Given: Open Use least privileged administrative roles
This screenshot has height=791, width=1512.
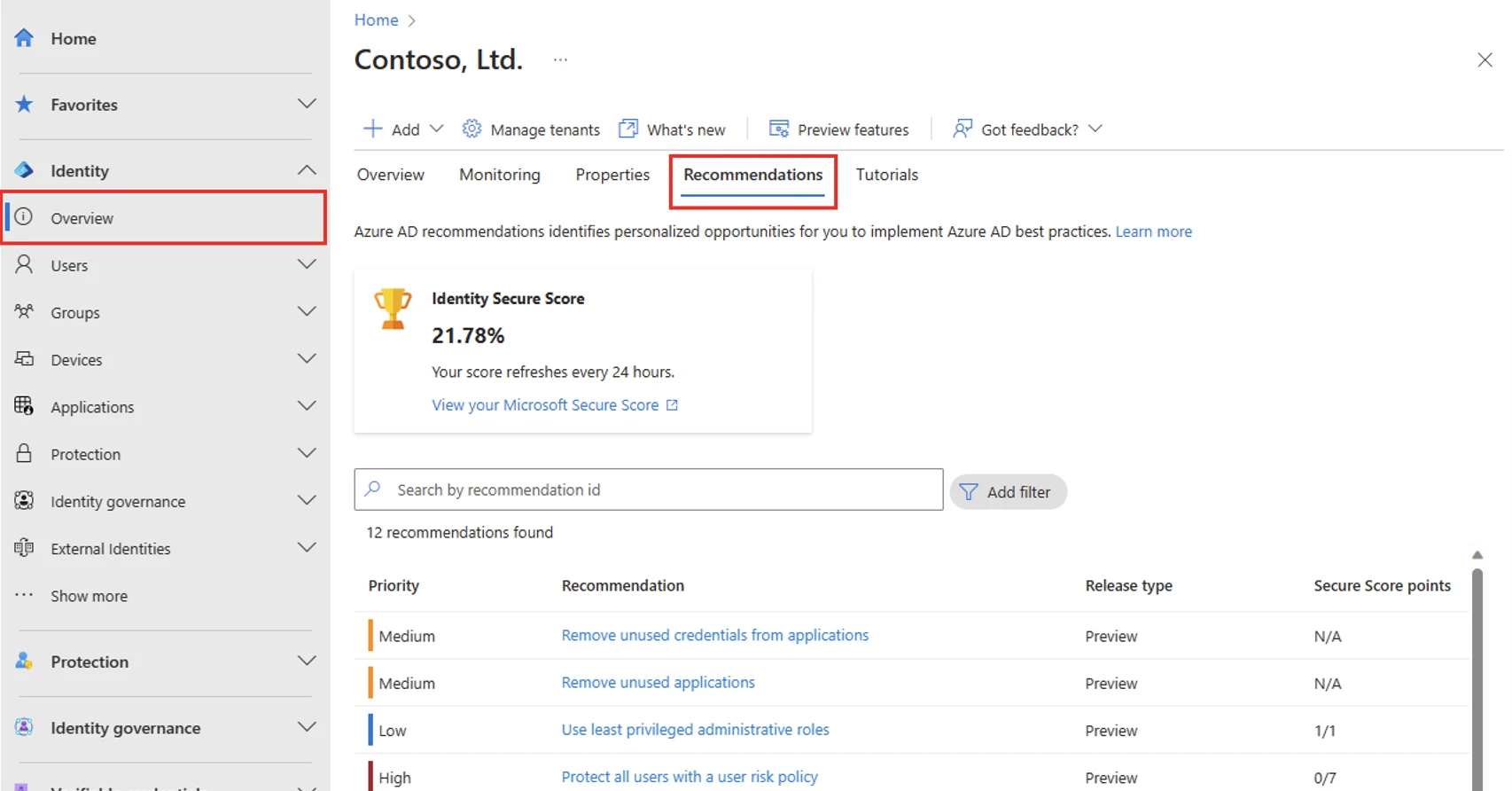Looking at the screenshot, I should [x=696, y=730].
